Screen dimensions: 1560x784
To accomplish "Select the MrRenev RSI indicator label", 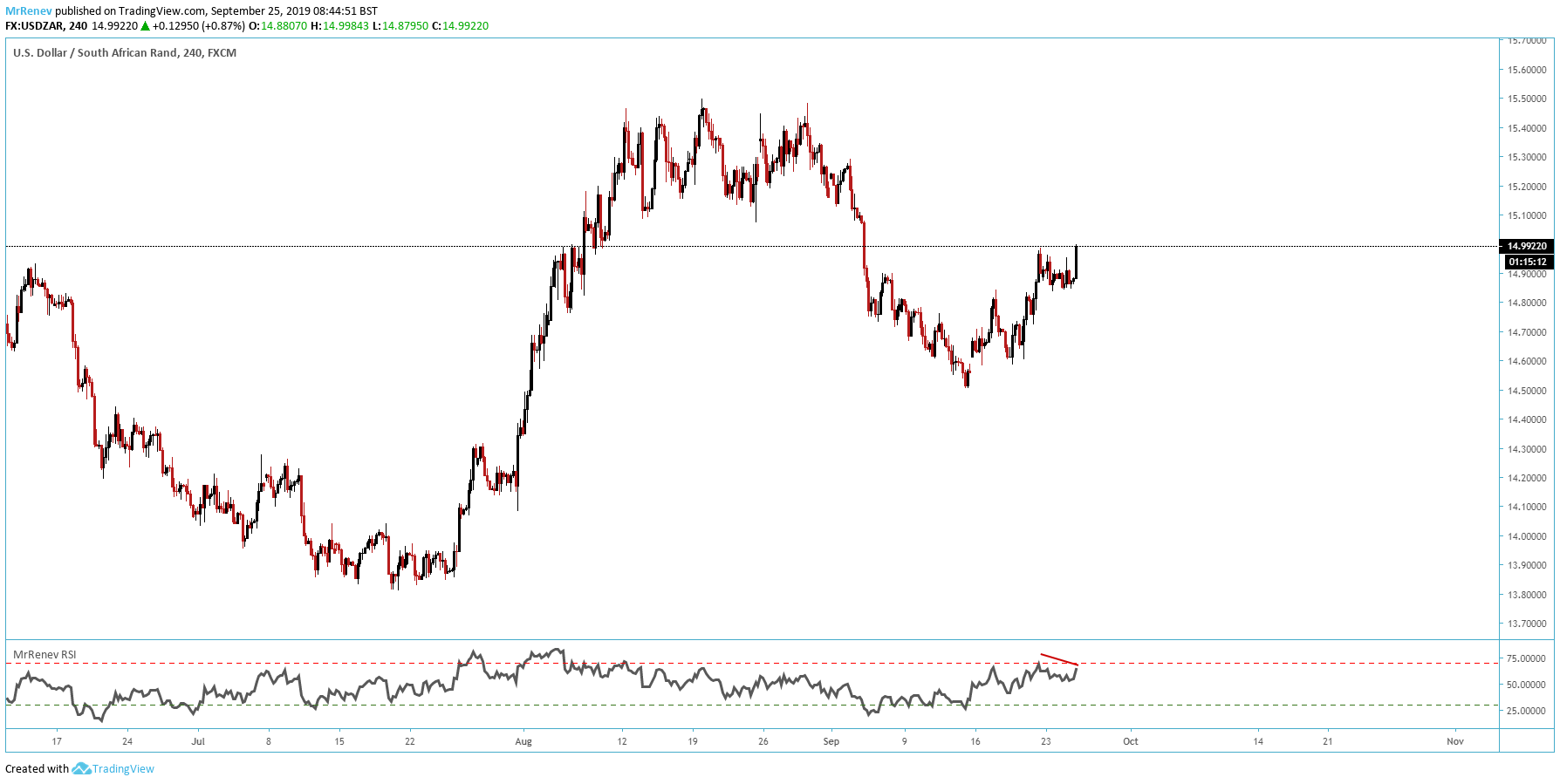I will (x=44, y=654).
